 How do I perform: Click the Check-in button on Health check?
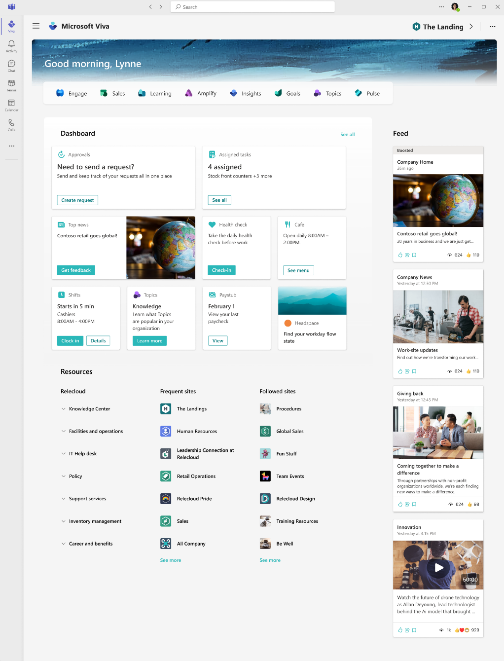pos(222,270)
